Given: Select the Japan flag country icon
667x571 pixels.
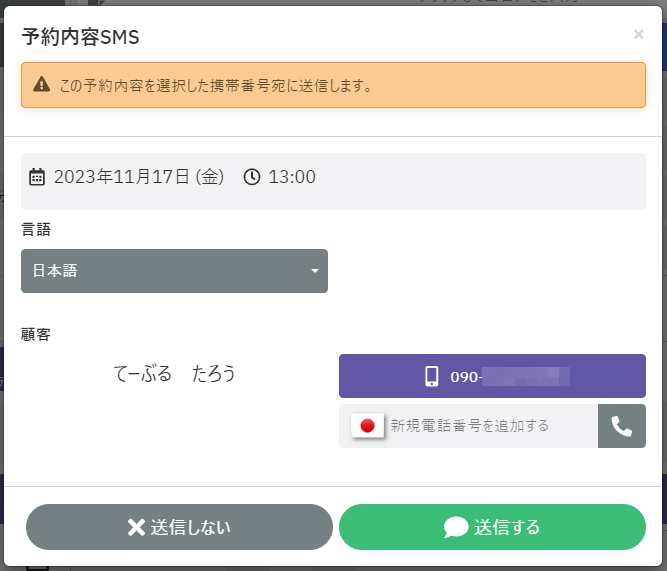Looking at the screenshot, I should point(367,426).
